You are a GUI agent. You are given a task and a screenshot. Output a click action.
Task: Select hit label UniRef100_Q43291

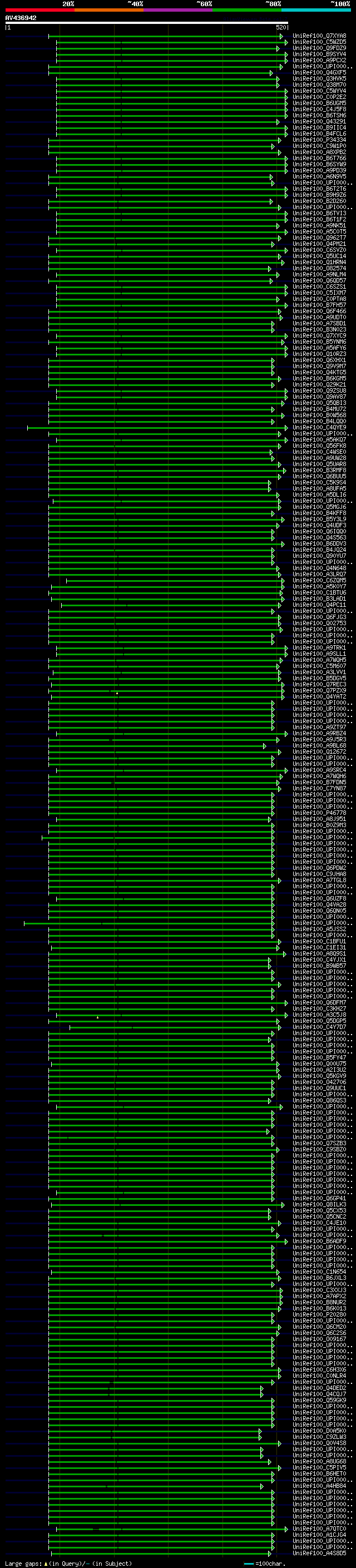319,122
